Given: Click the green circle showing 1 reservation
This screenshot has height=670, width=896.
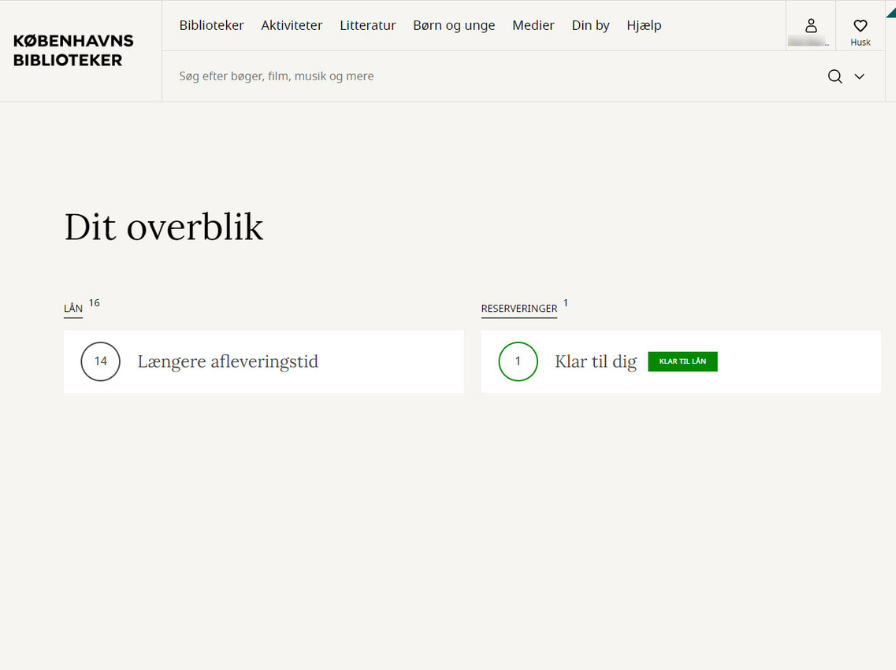Looking at the screenshot, I should tap(517, 362).
